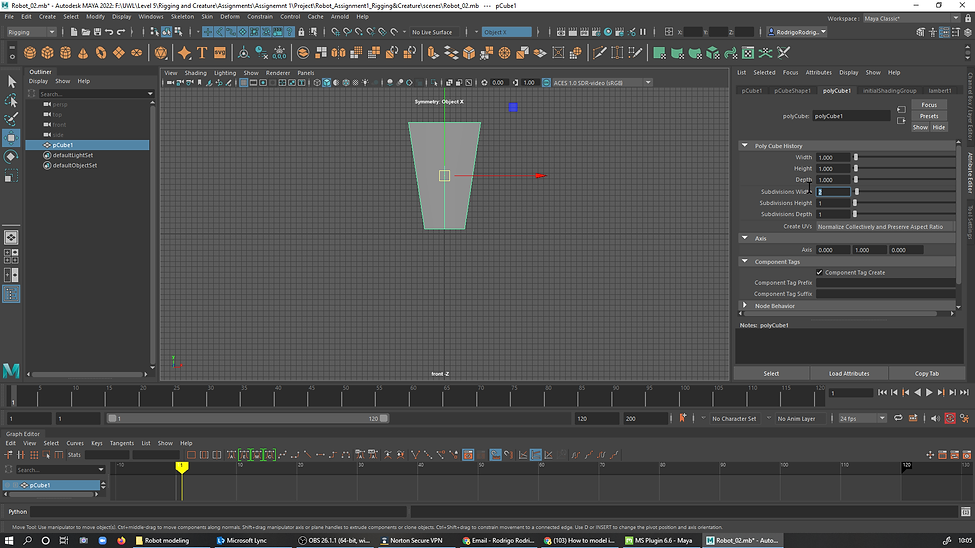
Task: Open the Maya Classic workspace dropdown
Action: (x=912, y=19)
